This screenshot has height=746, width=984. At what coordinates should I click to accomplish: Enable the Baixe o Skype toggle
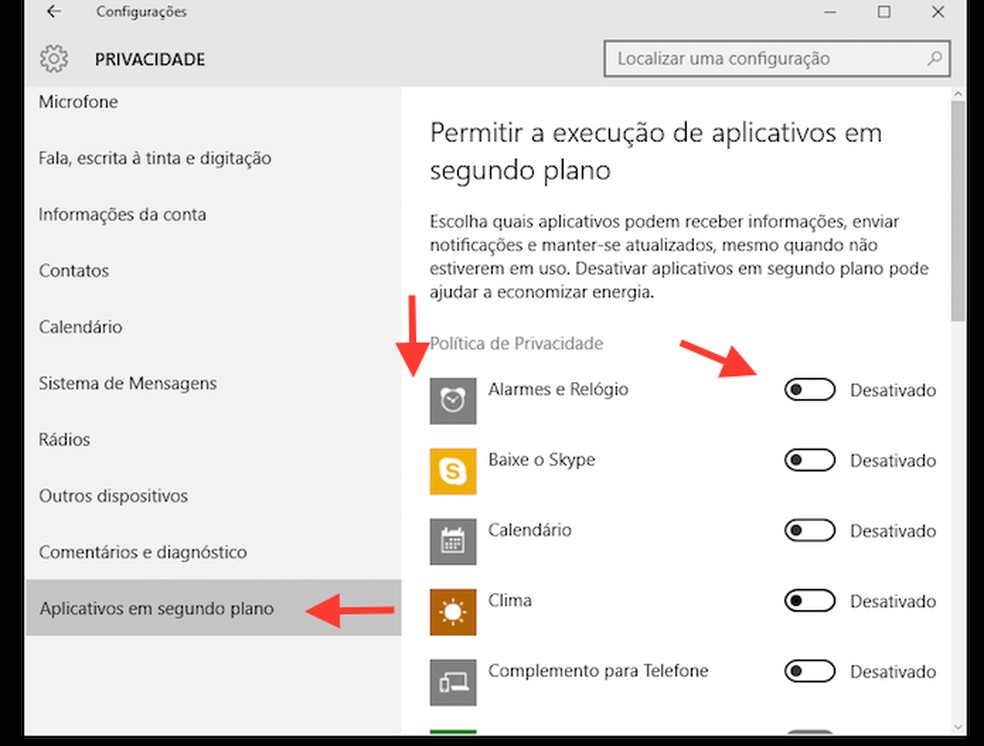pyautogui.click(x=809, y=460)
